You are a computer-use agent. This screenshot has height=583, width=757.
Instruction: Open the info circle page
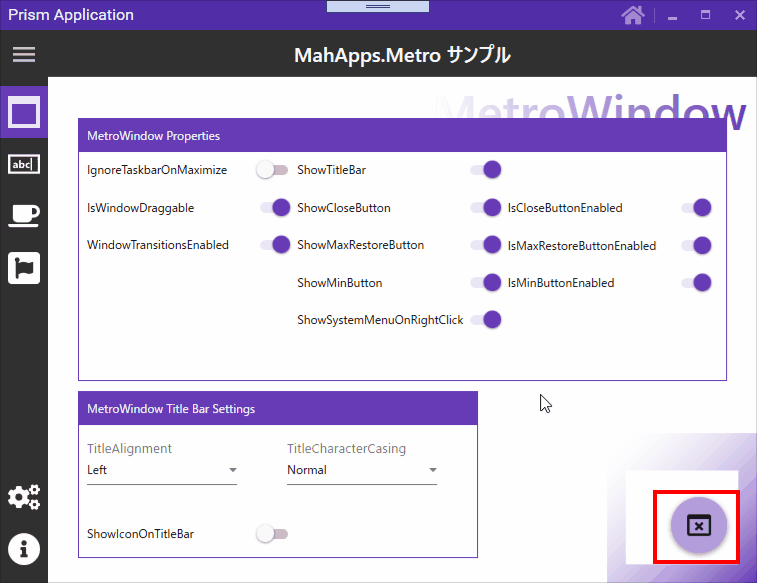tap(24, 549)
